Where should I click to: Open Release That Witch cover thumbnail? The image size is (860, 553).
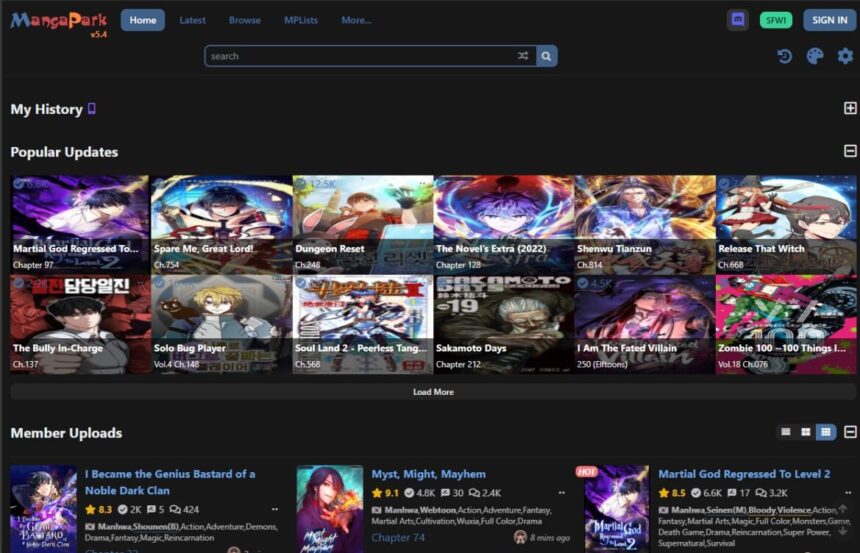[x=786, y=224]
